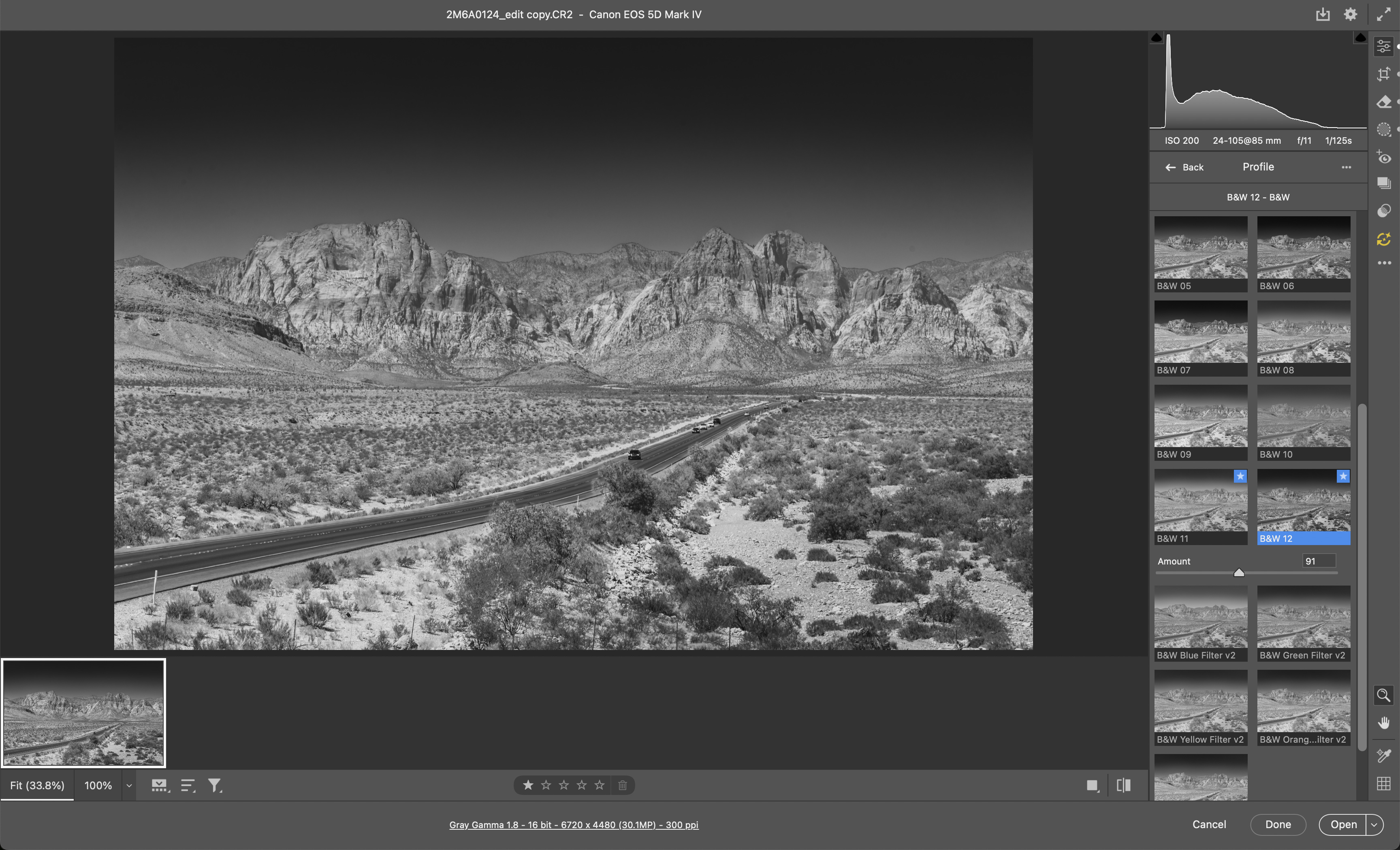The width and height of the screenshot is (1400, 850).
Task: Open the Profile panel three-dots menu
Action: point(1346,168)
